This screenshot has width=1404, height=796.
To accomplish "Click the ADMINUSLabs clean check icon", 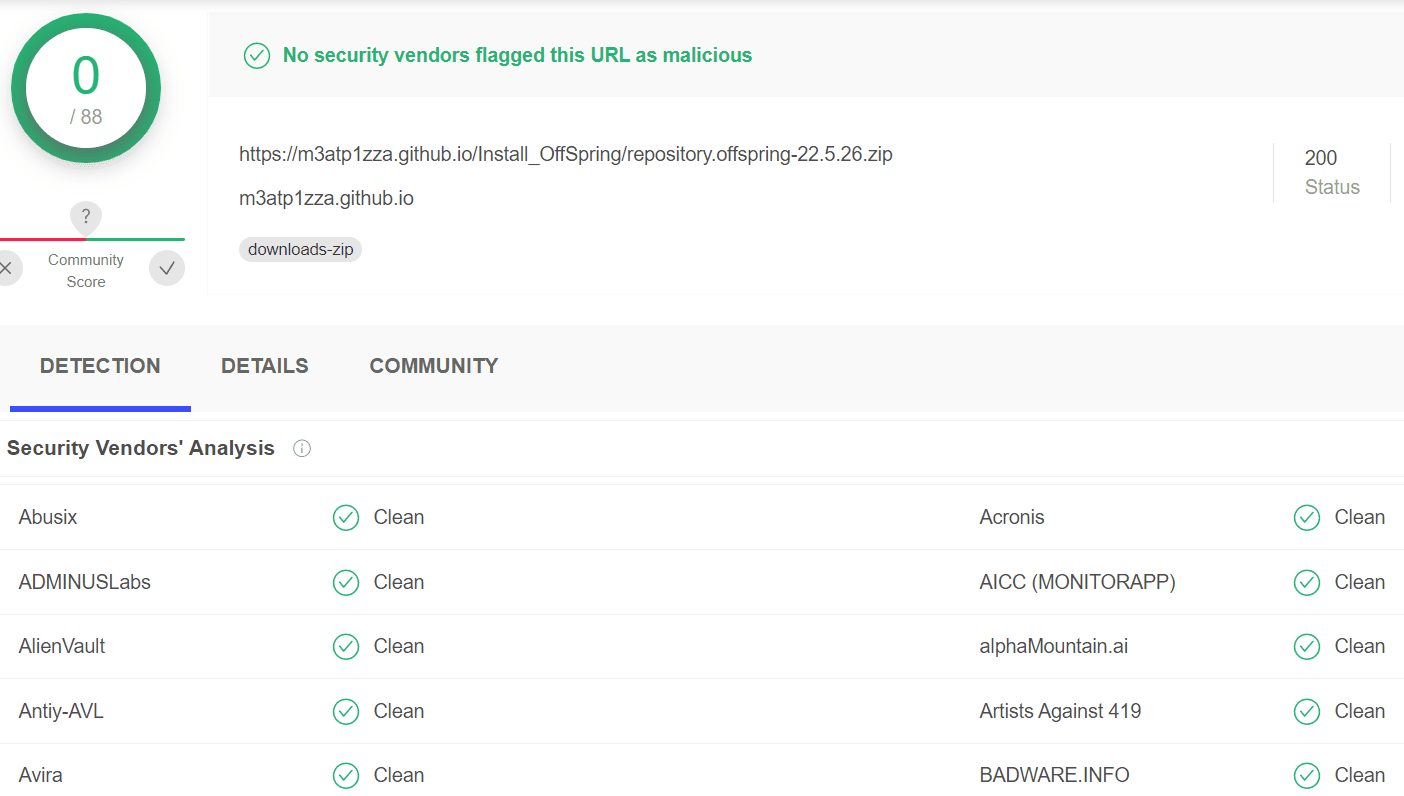I will pyautogui.click(x=346, y=582).
